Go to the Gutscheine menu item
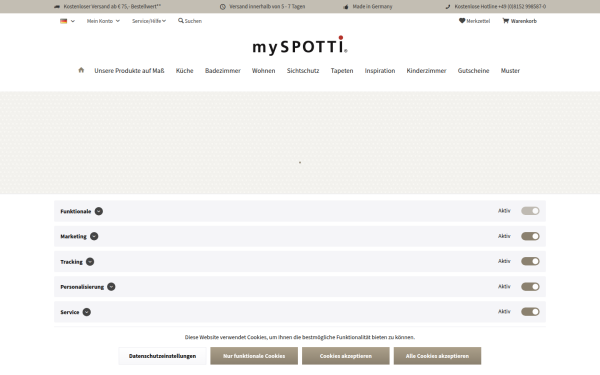 coord(473,70)
